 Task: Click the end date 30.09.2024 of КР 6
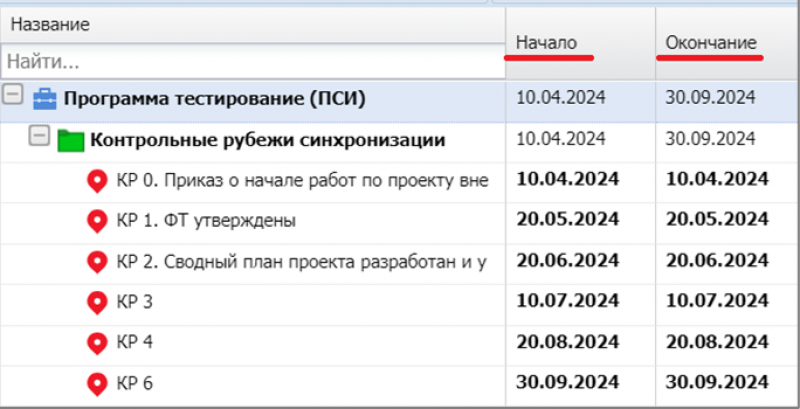click(x=717, y=382)
